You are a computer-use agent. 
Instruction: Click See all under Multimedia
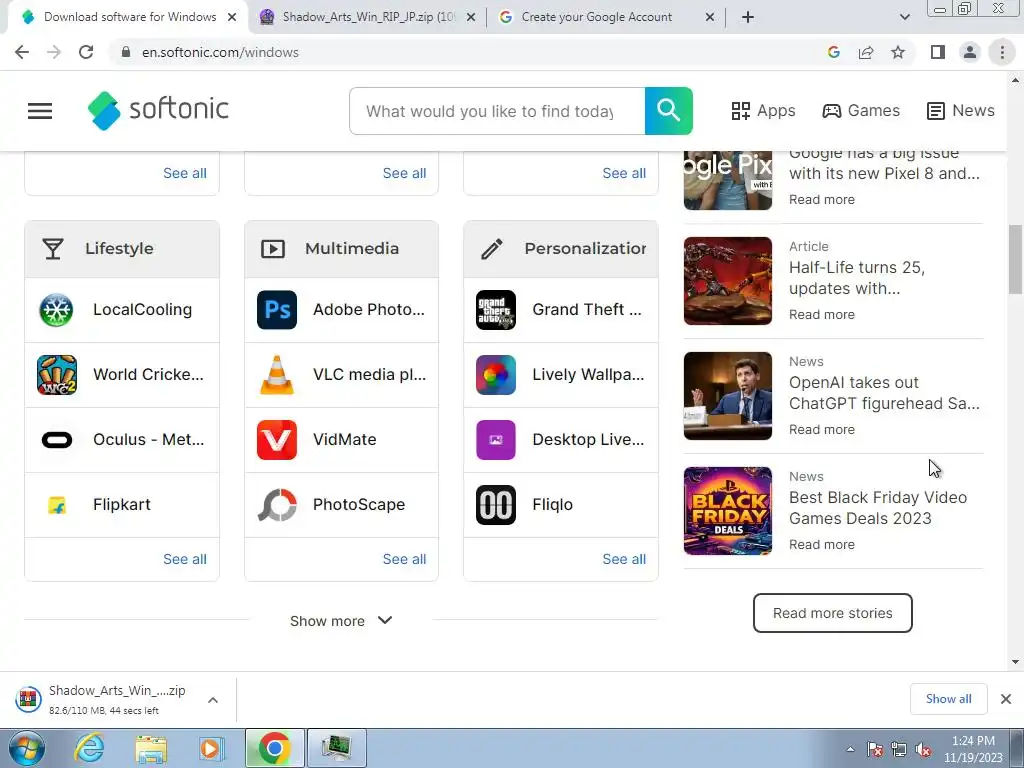[404, 559]
